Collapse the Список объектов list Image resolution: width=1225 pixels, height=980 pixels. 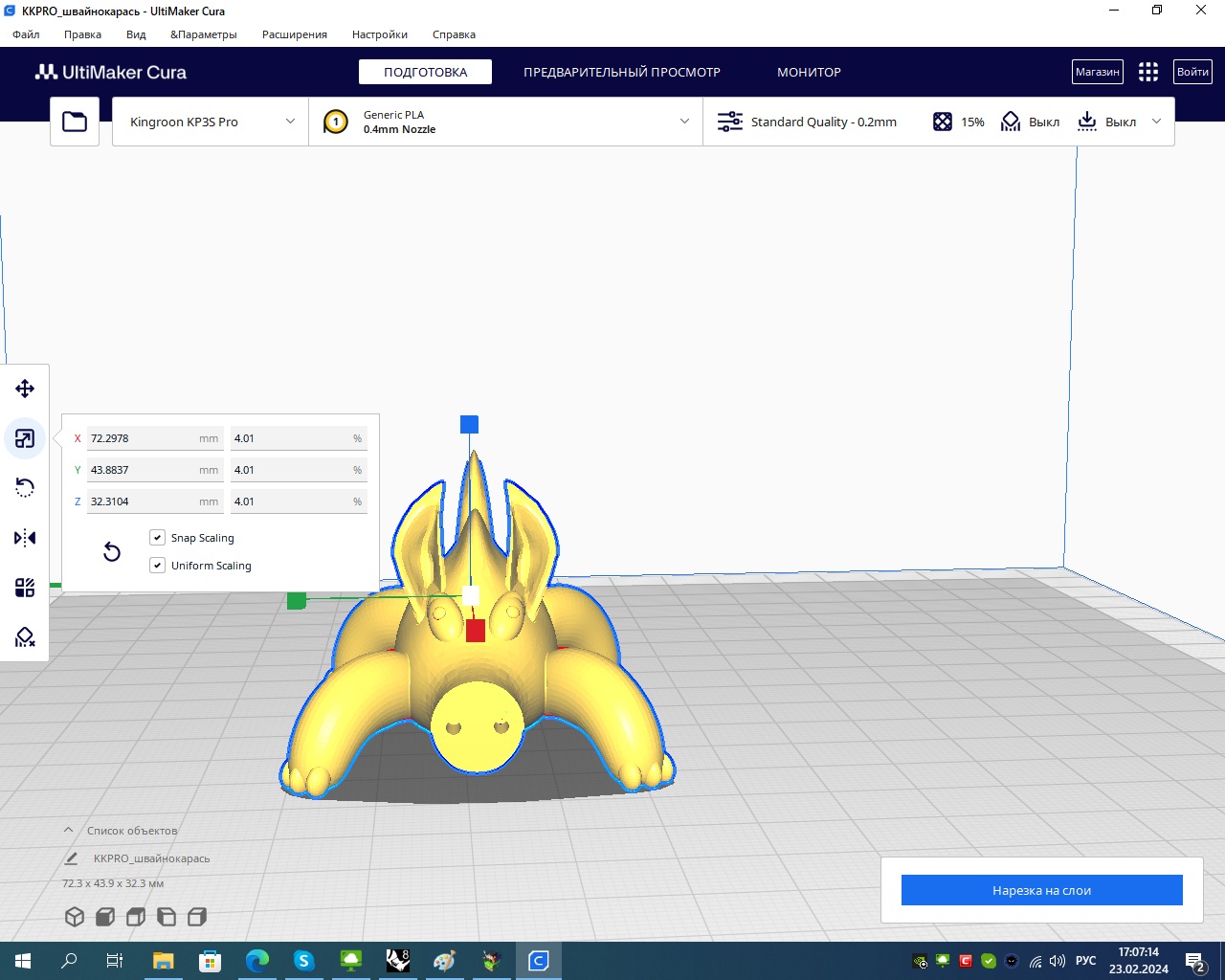(x=68, y=831)
